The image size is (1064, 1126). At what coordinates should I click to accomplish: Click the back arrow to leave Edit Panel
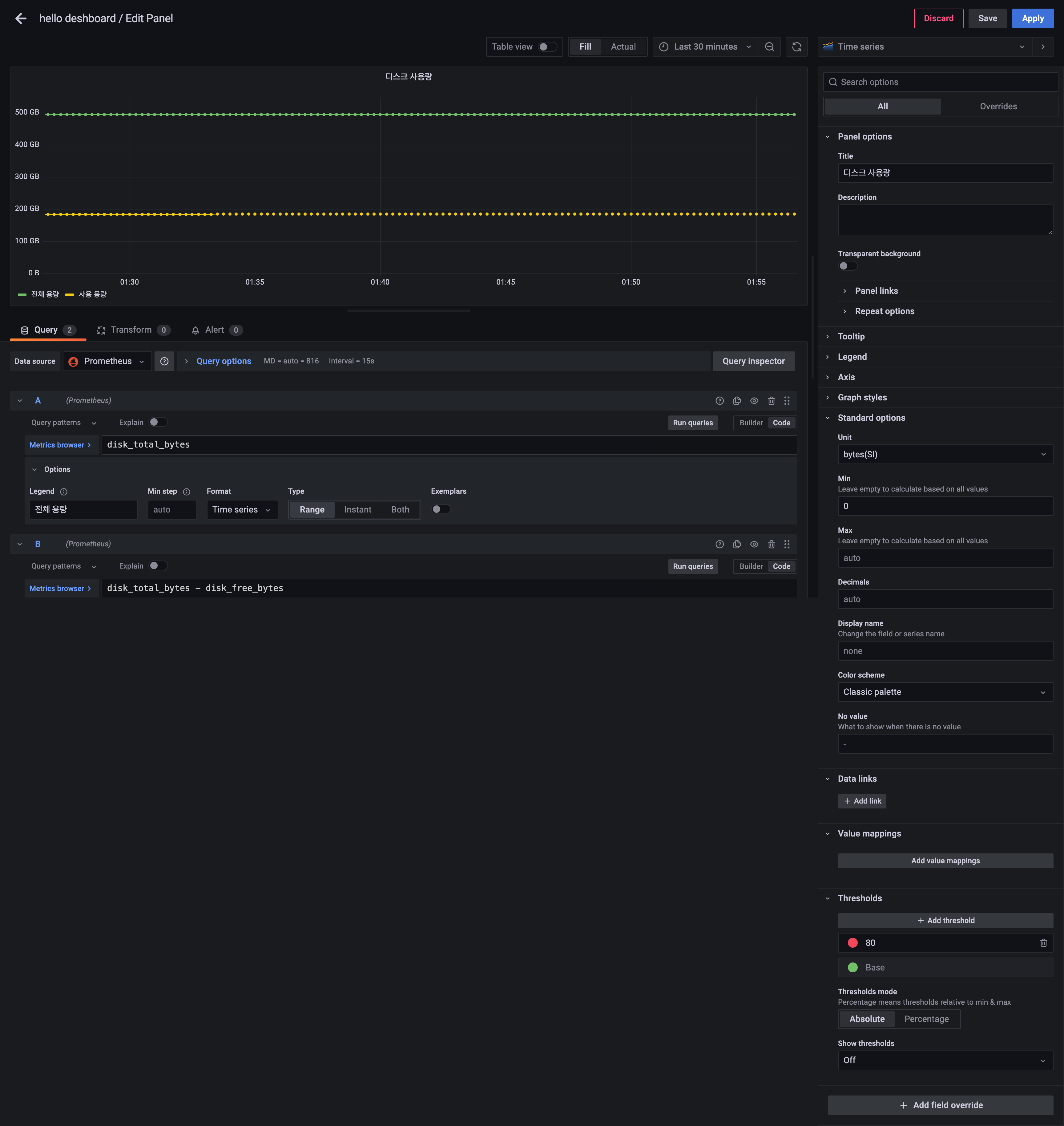(x=20, y=19)
